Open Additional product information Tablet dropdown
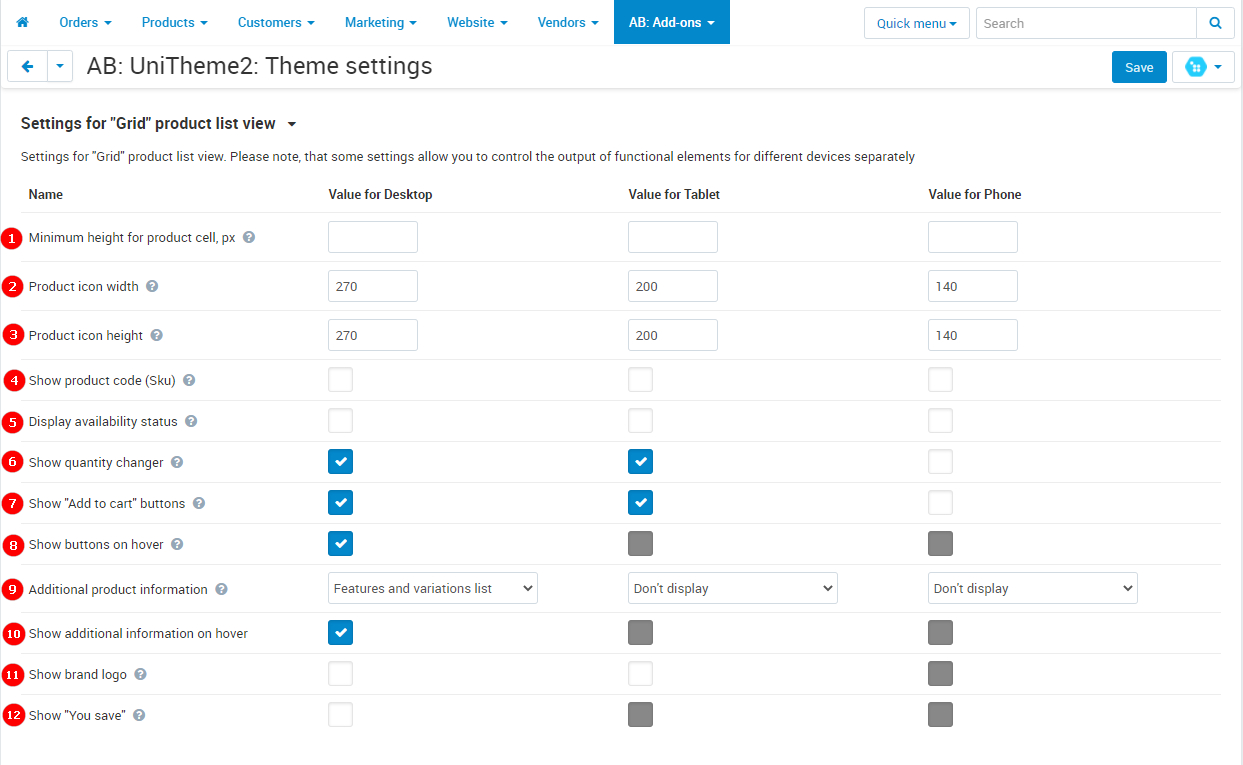1243x765 pixels. 733,588
